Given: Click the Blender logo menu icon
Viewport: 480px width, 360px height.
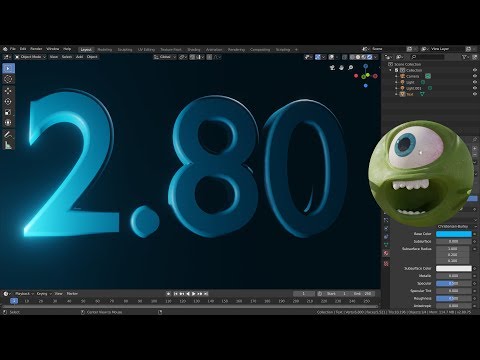Looking at the screenshot, I should [x=5, y=49].
